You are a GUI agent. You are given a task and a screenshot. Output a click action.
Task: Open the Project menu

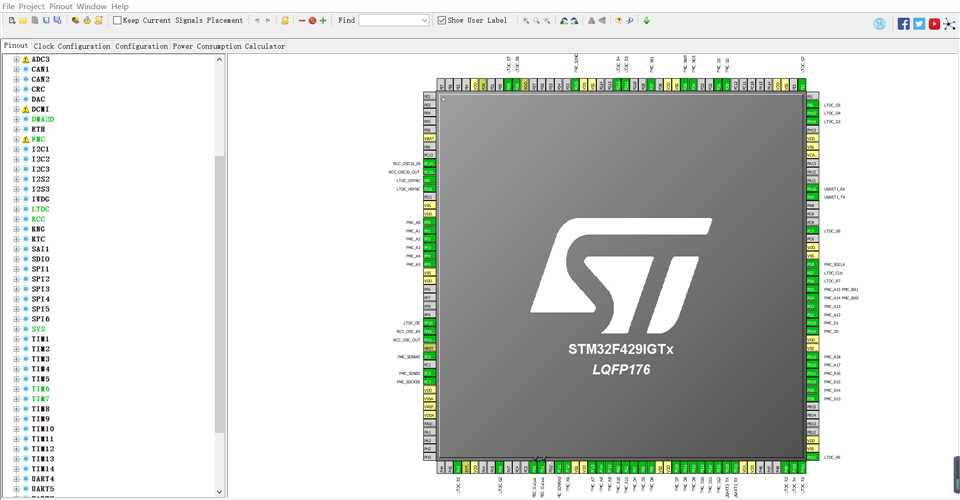click(x=32, y=6)
